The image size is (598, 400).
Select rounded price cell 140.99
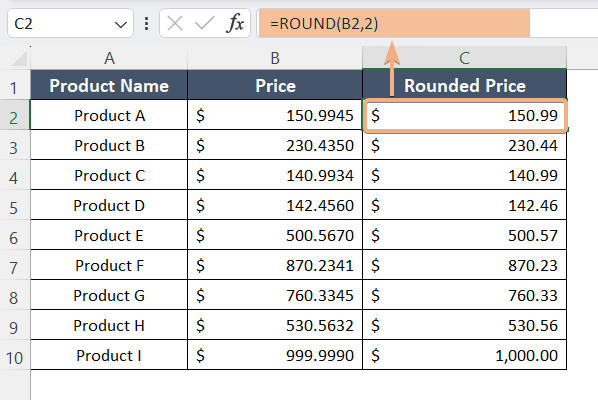pyautogui.click(x=465, y=175)
